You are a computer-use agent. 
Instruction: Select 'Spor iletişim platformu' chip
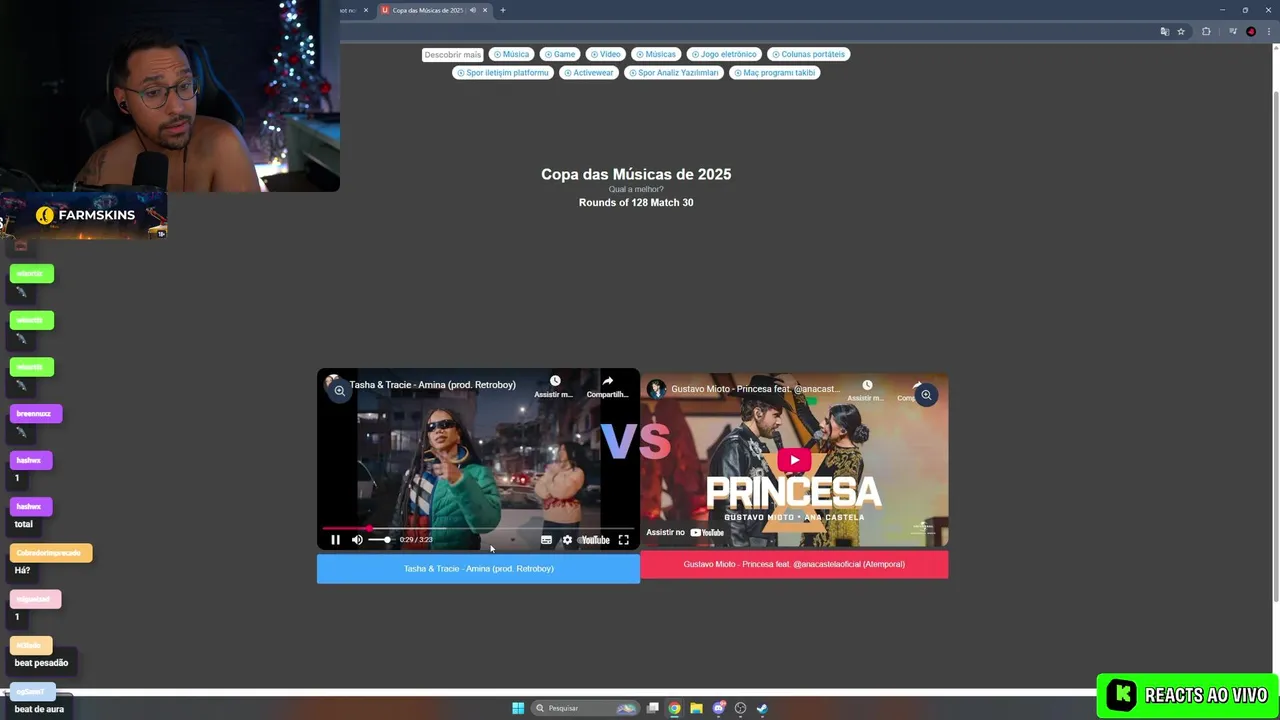click(502, 73)
